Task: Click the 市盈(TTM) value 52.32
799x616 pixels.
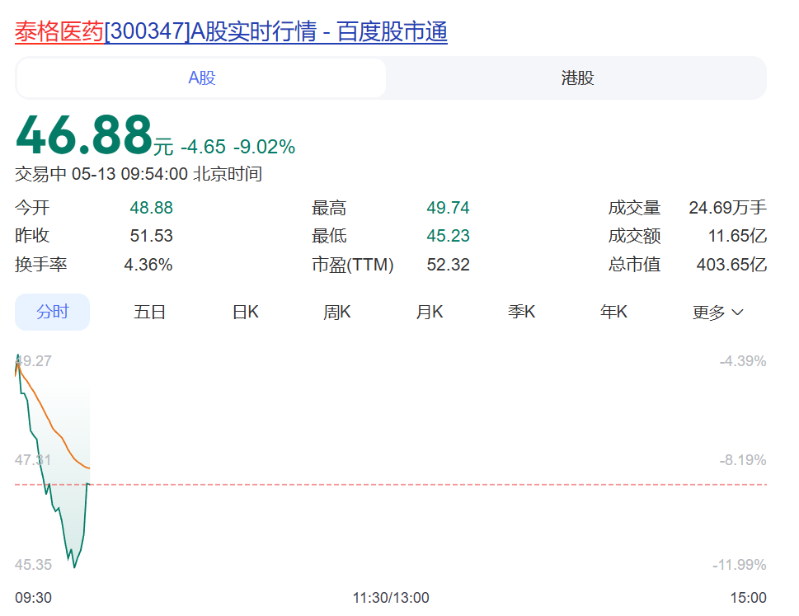Action: (x=448, y=264)
